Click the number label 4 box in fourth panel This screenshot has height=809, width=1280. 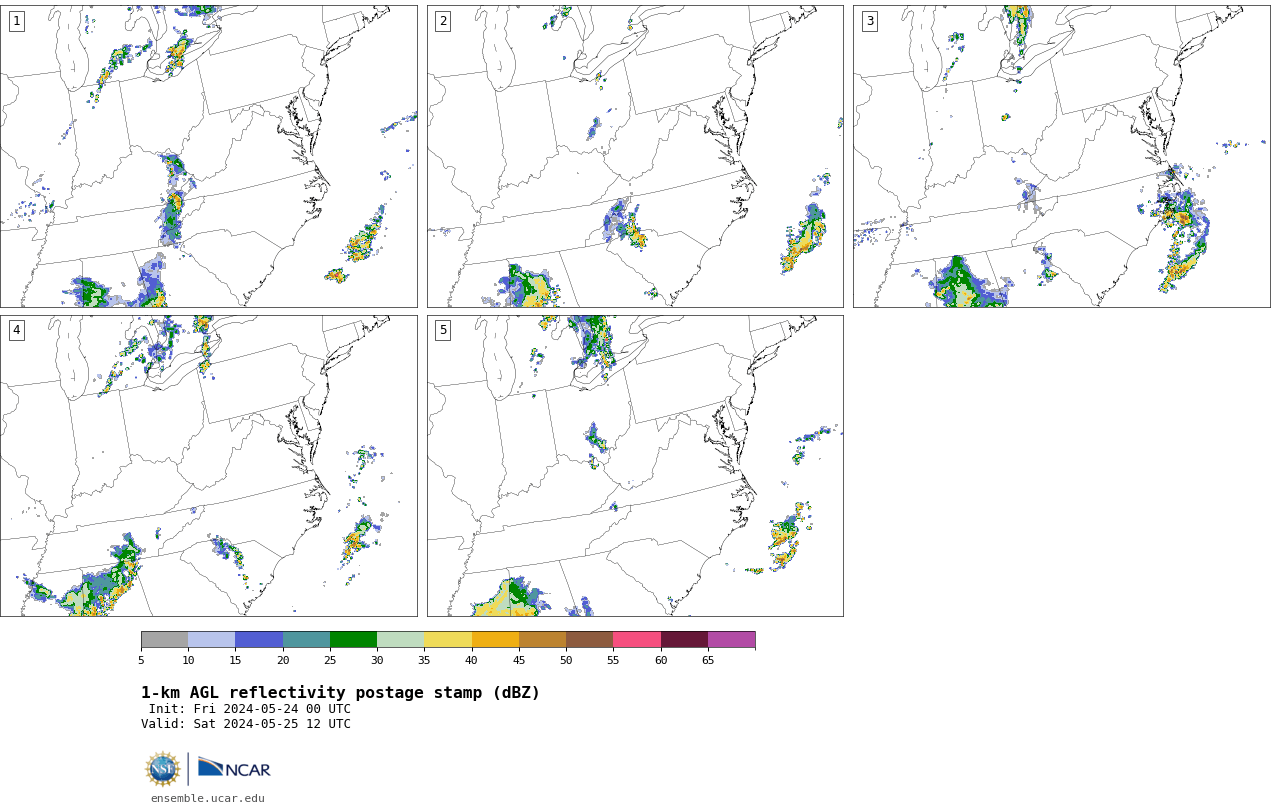coord(16,330)
